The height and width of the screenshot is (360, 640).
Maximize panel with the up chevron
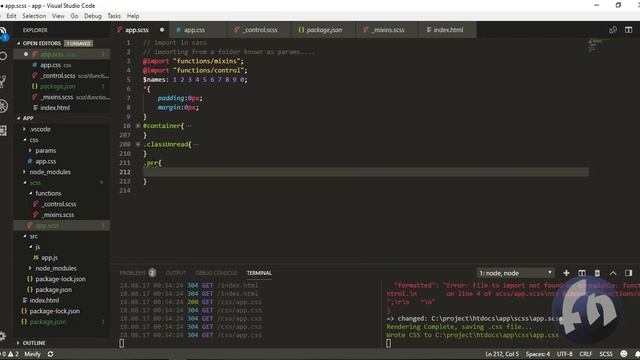coord(613,273)
